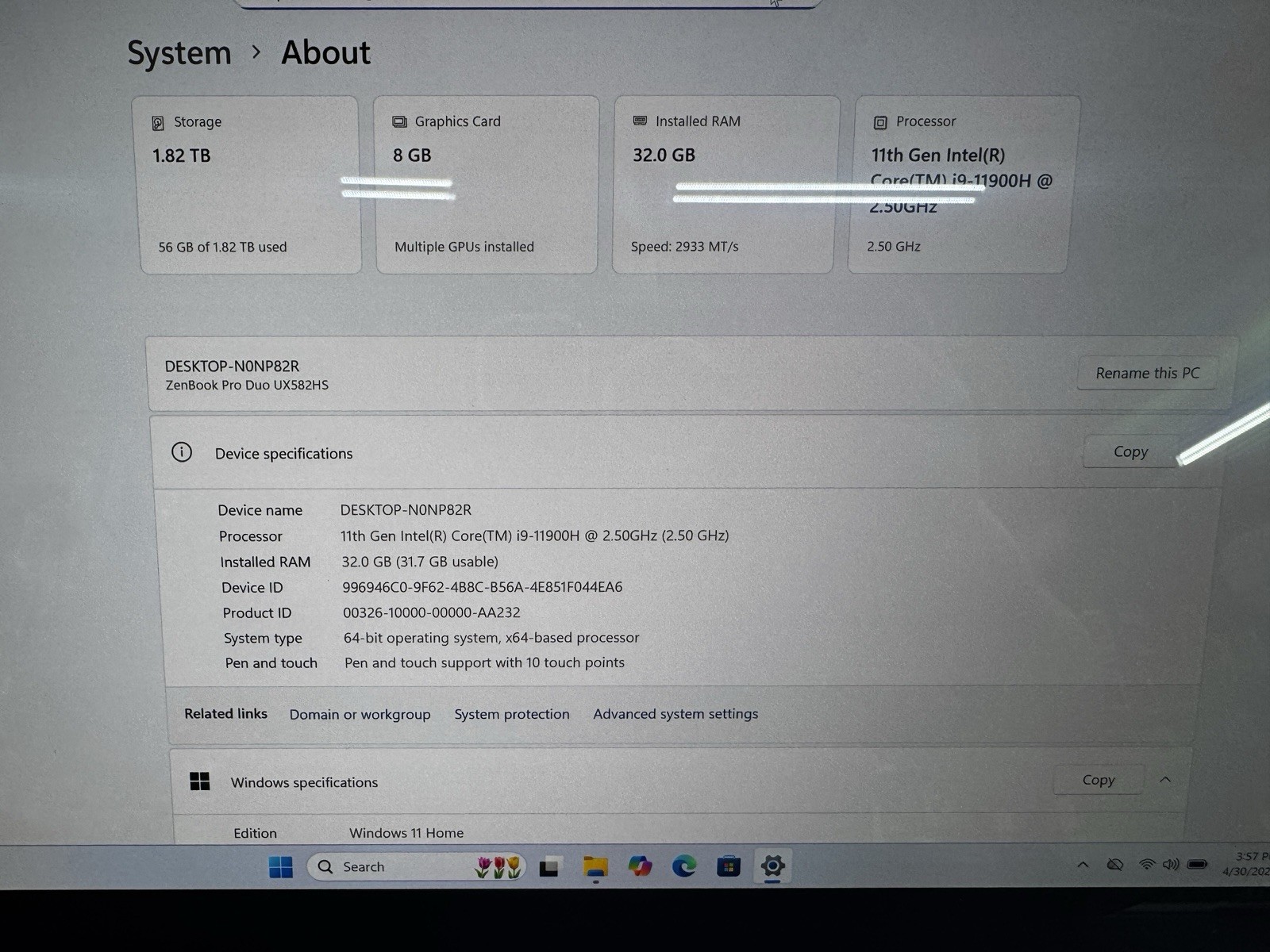The image size is (1270, 952).
Task: Open the Windows Start menu
Action: coord(280,866)
